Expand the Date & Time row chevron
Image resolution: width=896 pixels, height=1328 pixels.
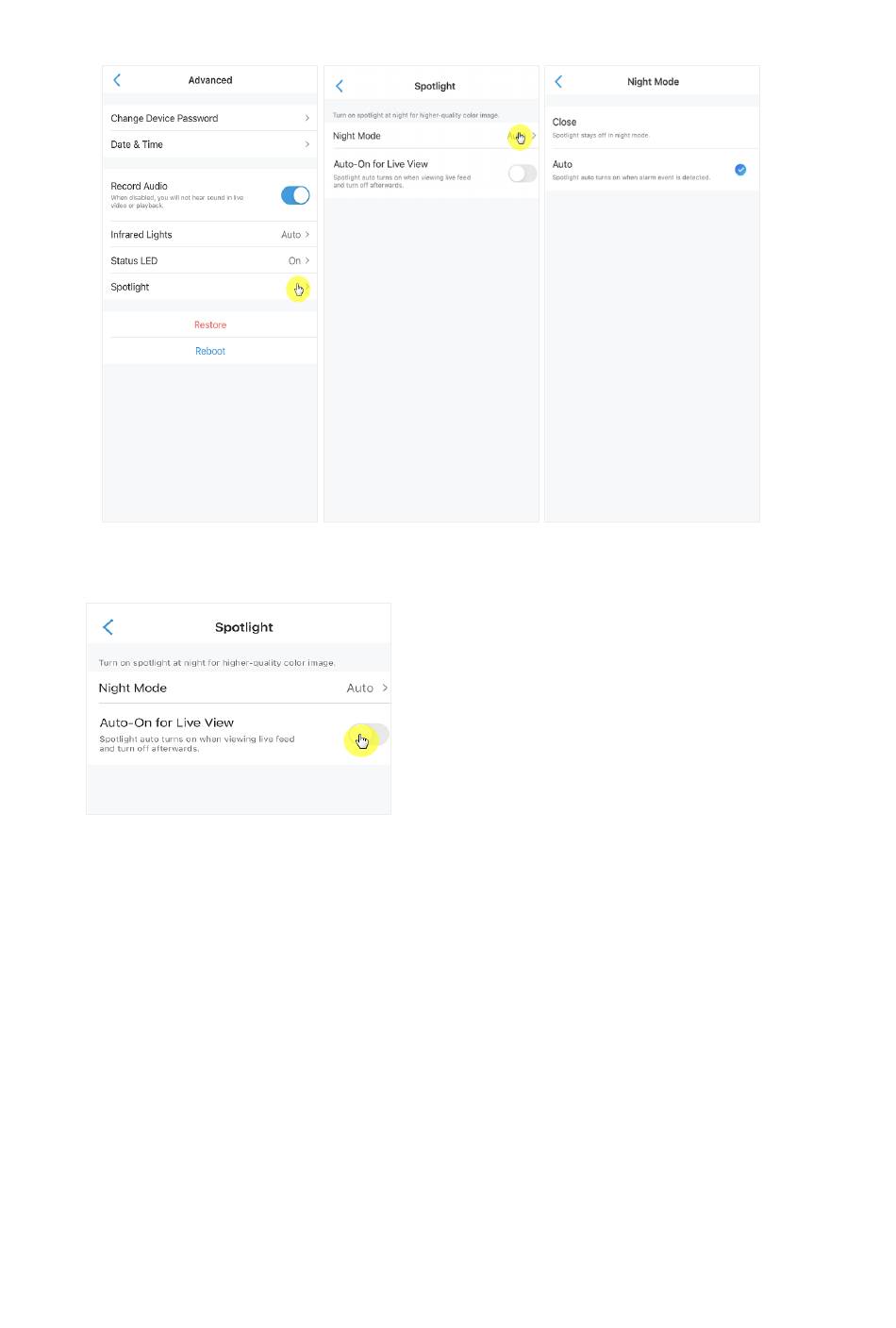(x=307, y=144)
